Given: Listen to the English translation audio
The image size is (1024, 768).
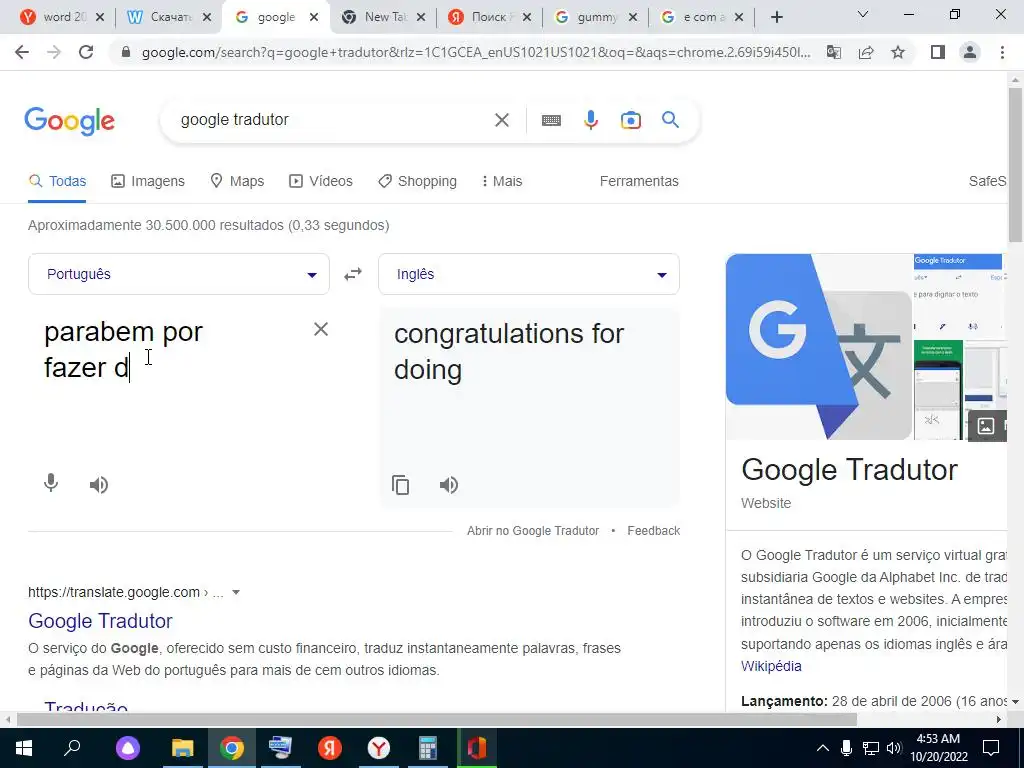Looking at the screenshot, I should tap(449, 485).
